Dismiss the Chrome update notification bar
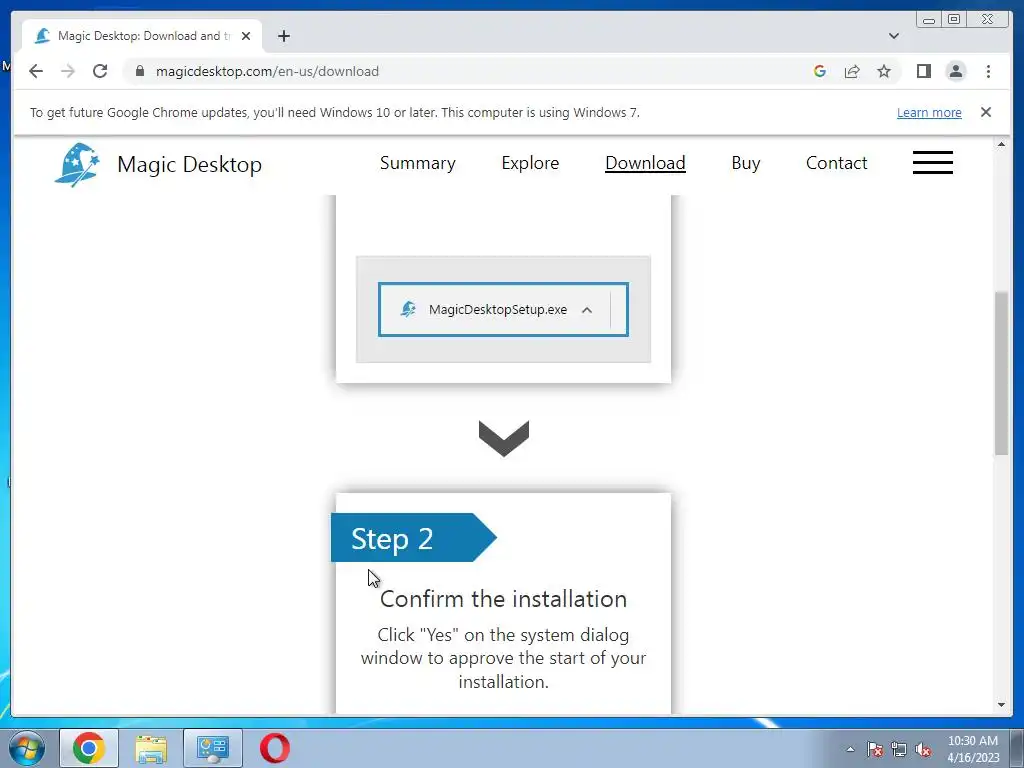The width and height of the screenshot is (1024, 768). (985, 112)
